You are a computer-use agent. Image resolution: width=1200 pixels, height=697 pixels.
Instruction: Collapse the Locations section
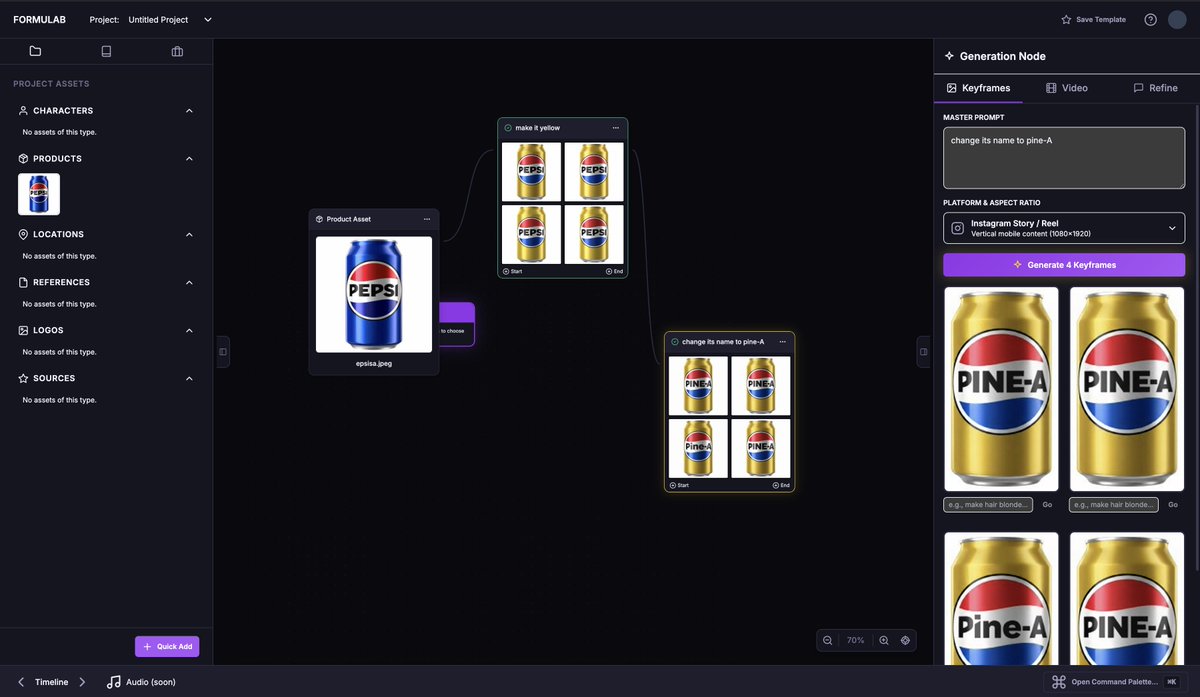click(189, 235)
